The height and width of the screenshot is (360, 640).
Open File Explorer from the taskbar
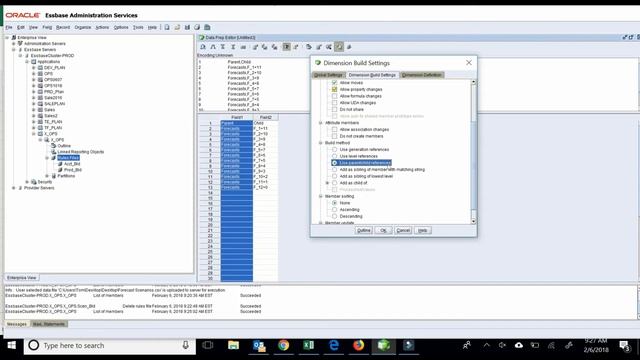coord(233,345)
